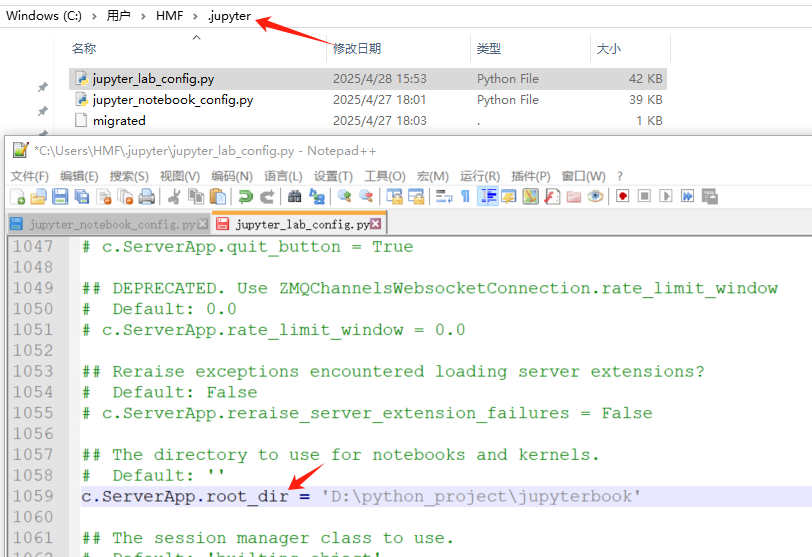
Task: Toggle the Function List icon
Action: tap(552, 197)
